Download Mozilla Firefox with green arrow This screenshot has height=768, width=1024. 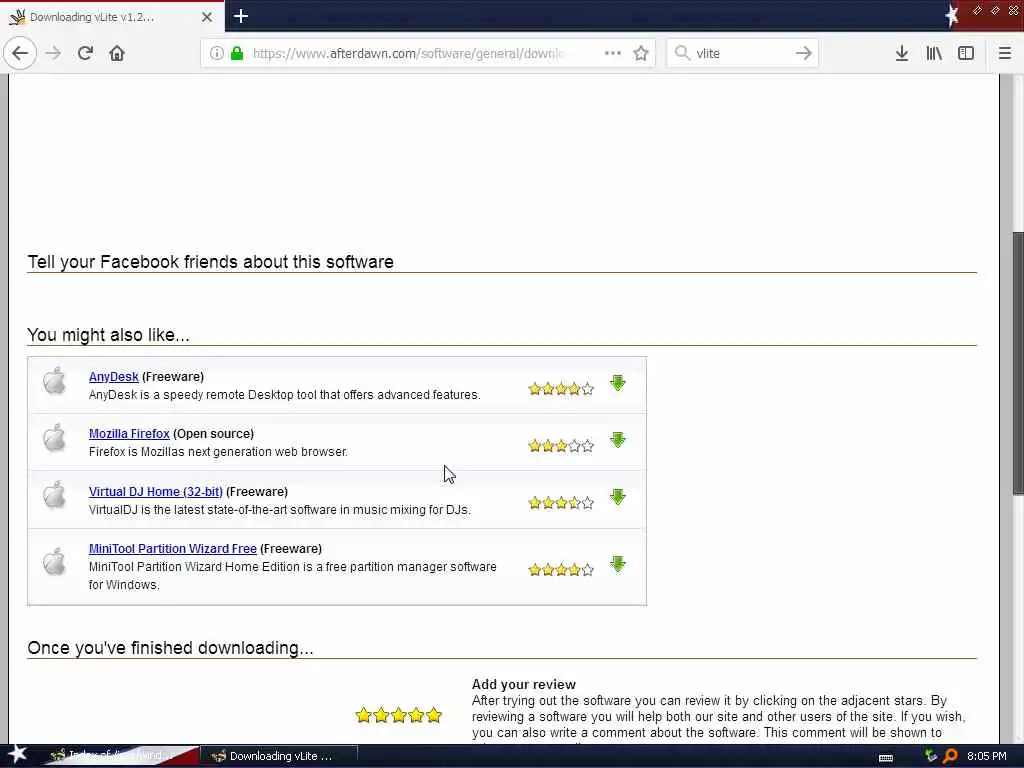point(618,440)
